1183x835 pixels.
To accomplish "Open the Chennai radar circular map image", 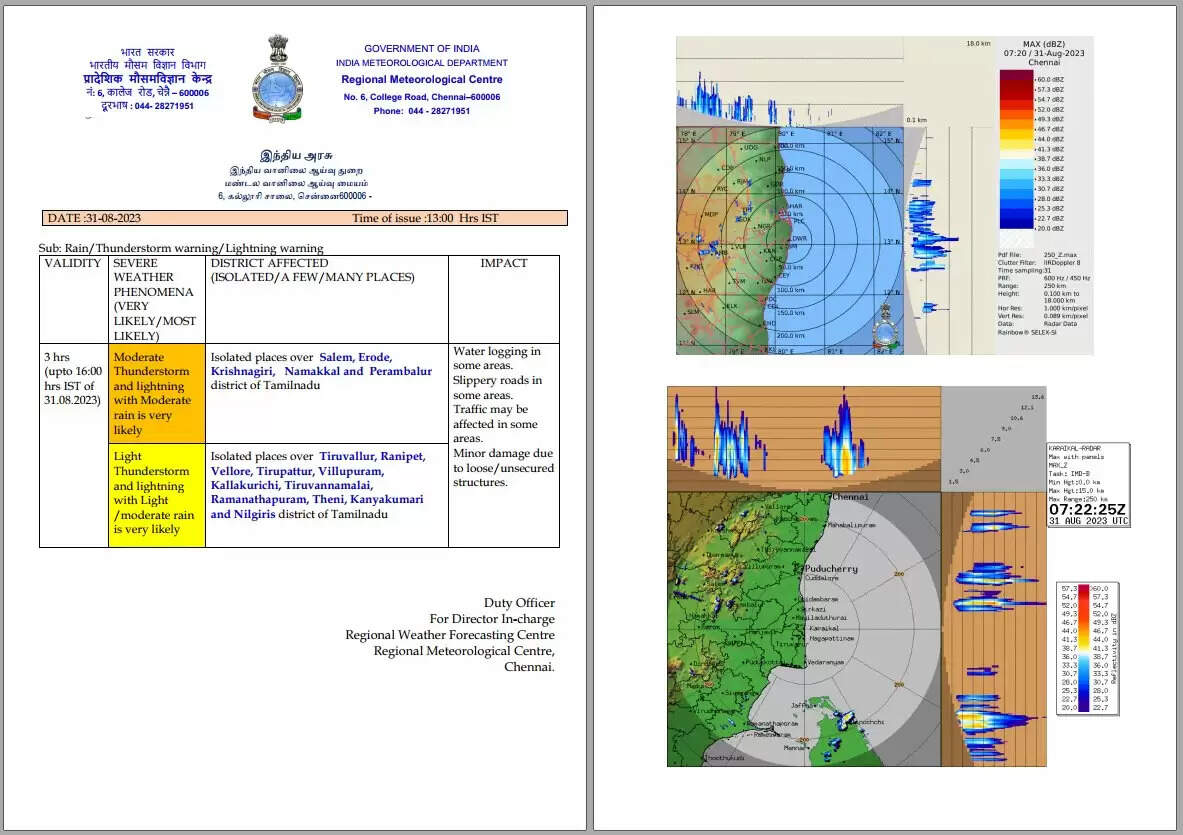I will [790, 240].
